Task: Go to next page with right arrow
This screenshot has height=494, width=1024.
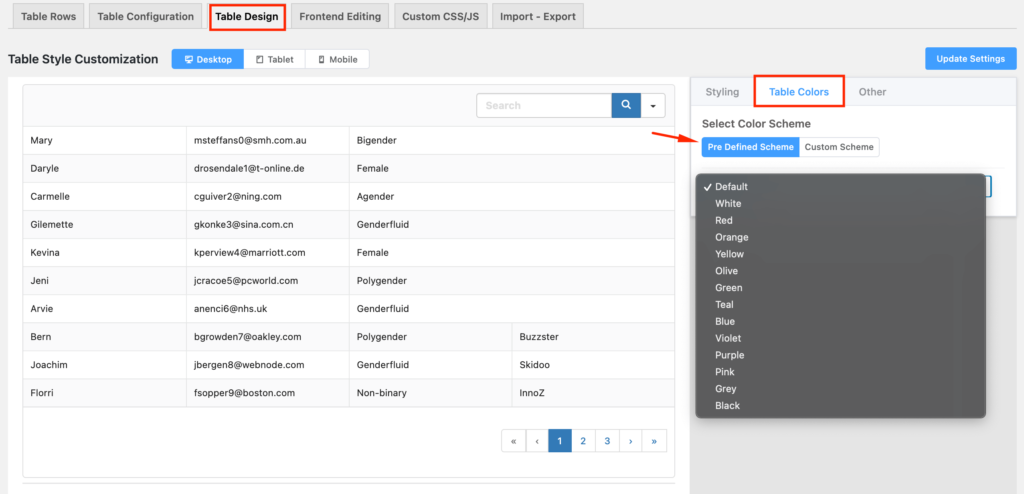Action: 631,440
